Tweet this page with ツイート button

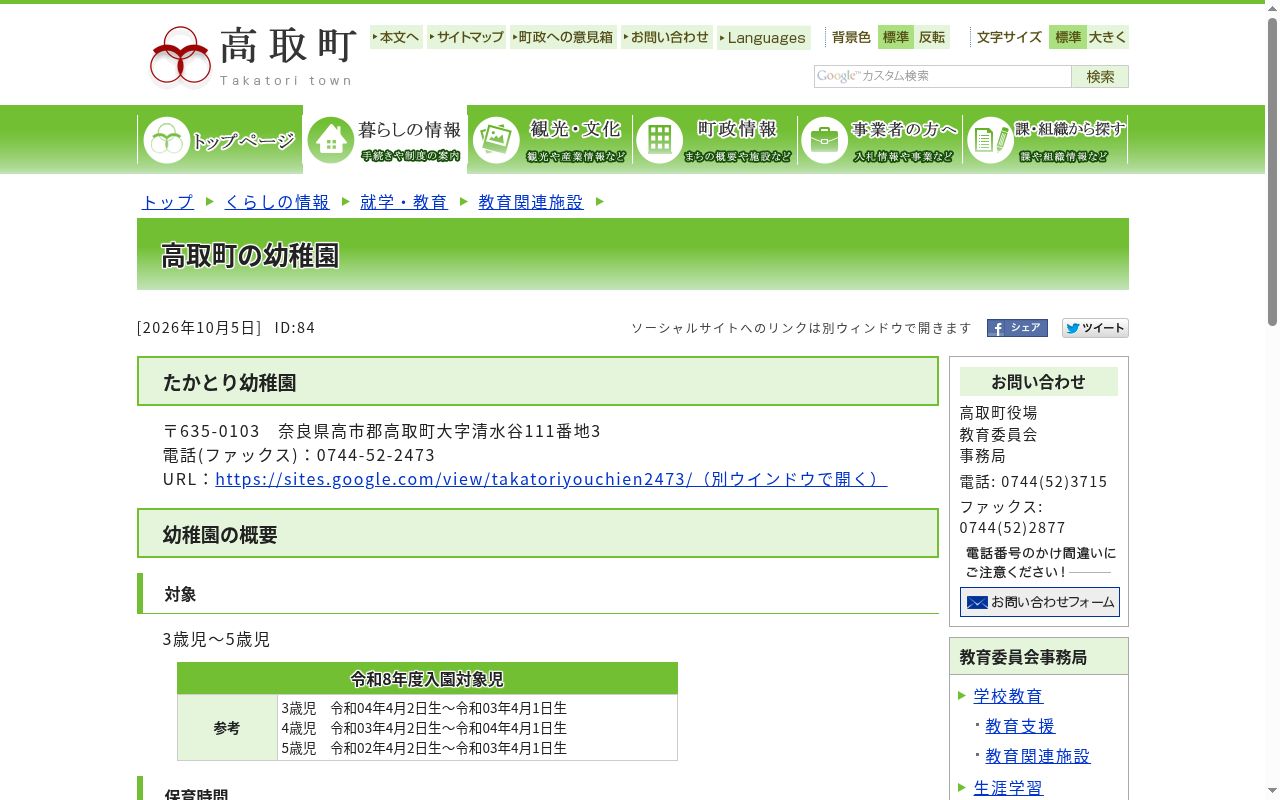(1095, 328)
